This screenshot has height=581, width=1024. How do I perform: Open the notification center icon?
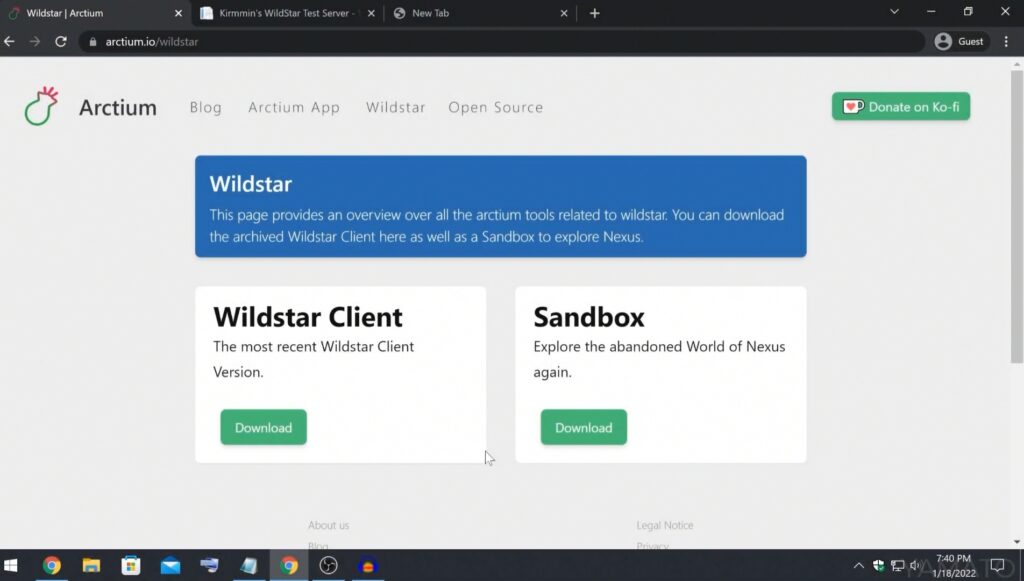coord(997,565)
